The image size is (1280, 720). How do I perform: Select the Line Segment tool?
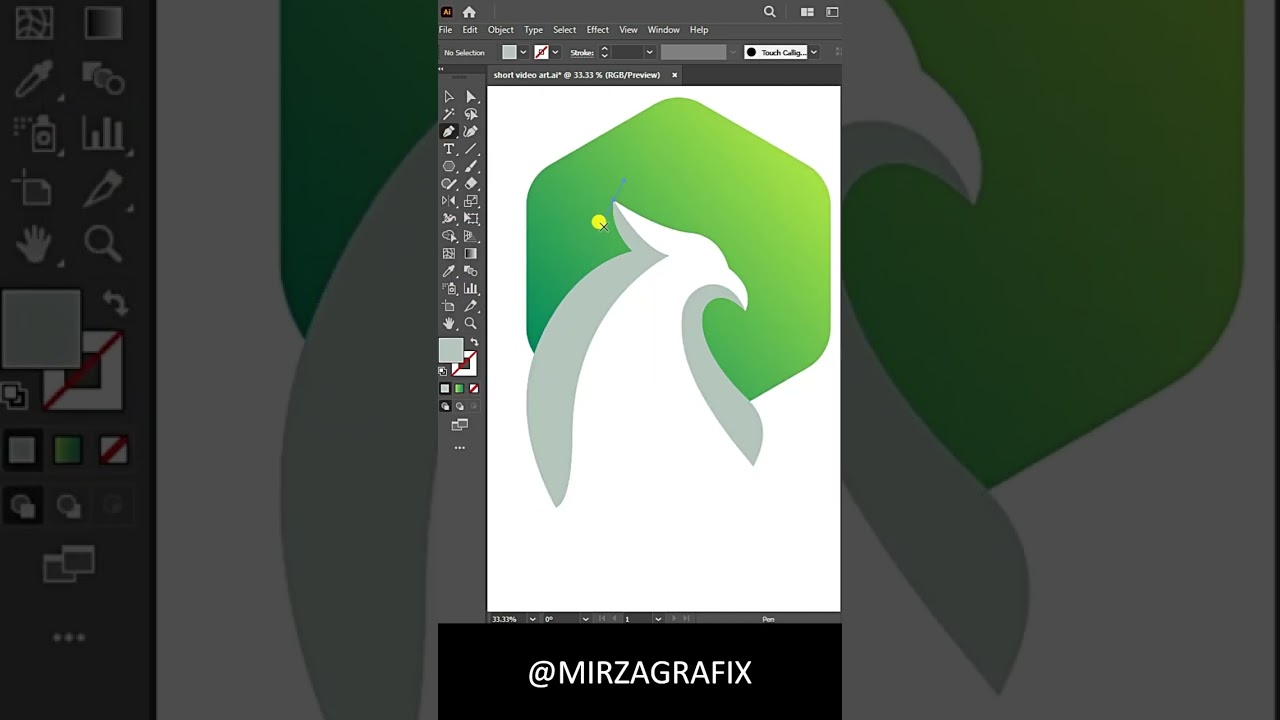tap(471, 149)
